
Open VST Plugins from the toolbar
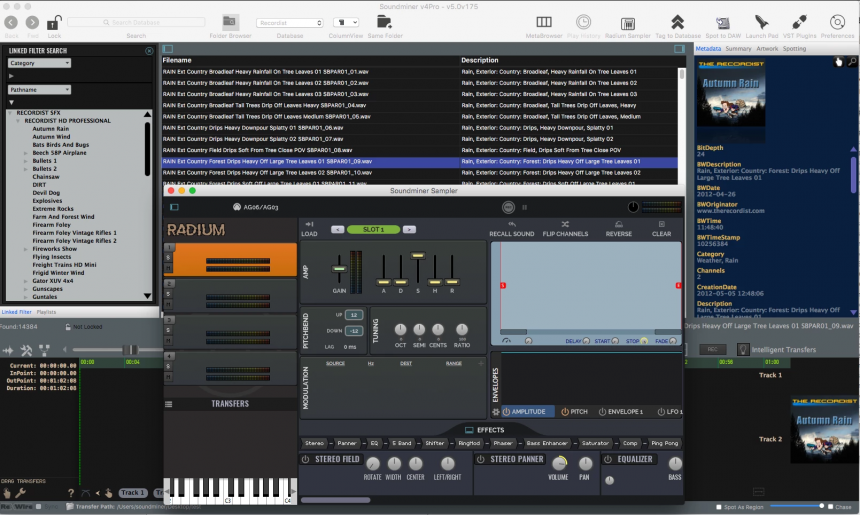[x=799, y=22]
